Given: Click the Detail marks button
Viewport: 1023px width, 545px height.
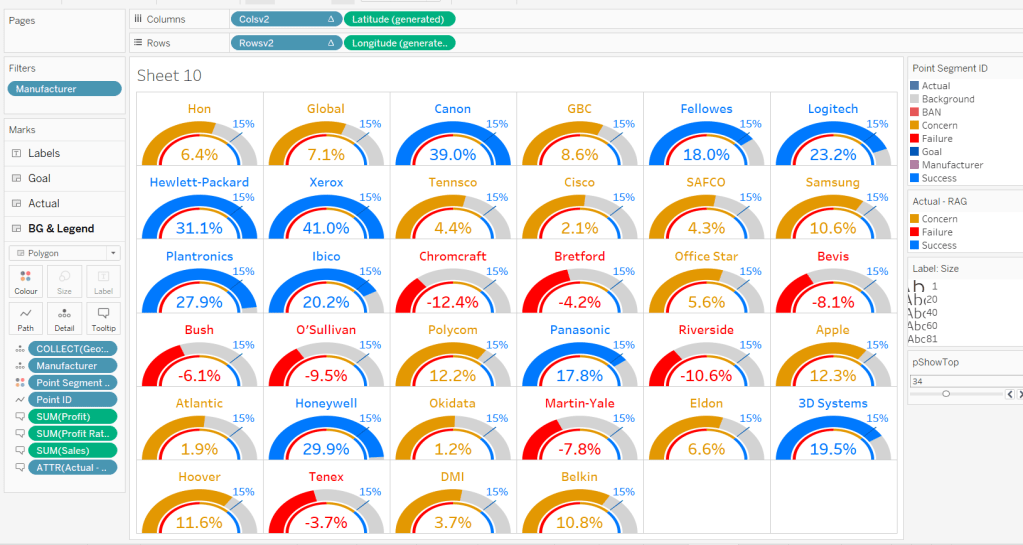Looking at the screenshot, I should click(65, 317).
